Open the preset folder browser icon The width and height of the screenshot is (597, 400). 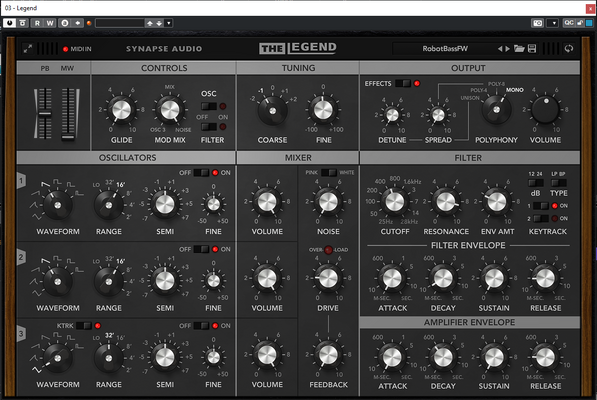point(519,49)
